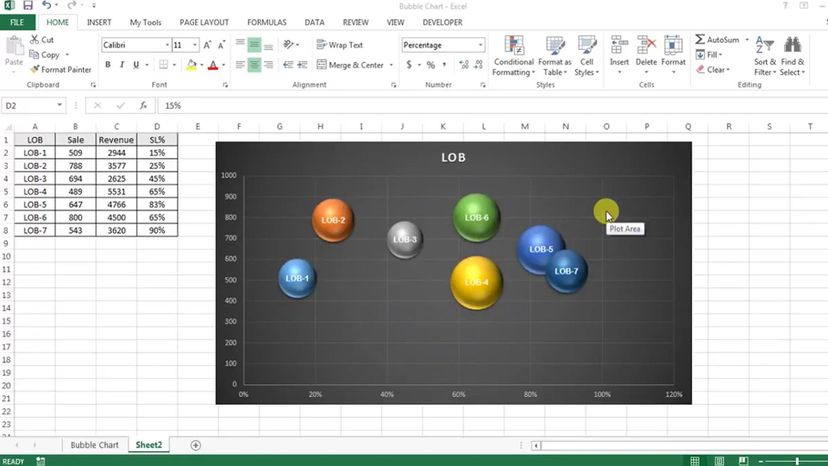Open Conditional Formatting menu

click(514, 56)
